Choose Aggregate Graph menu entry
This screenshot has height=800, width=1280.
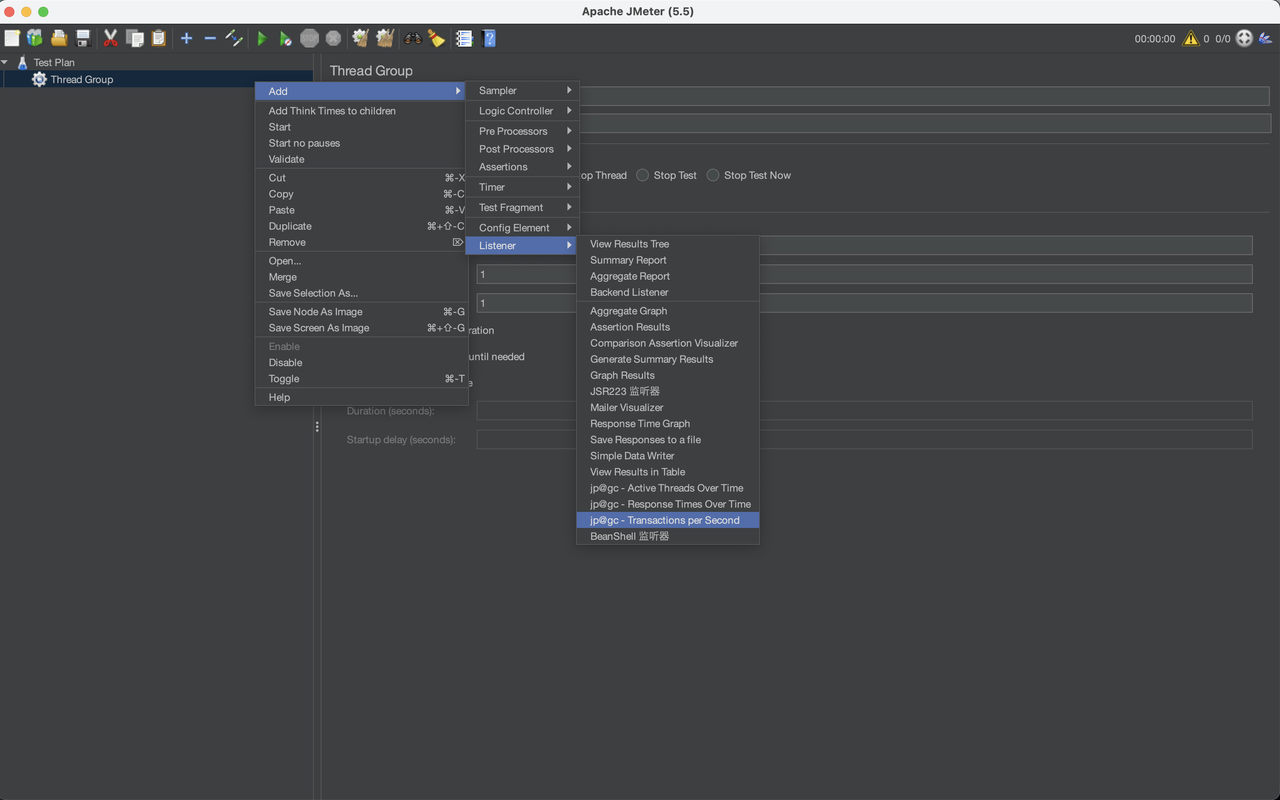coord(668,311)
